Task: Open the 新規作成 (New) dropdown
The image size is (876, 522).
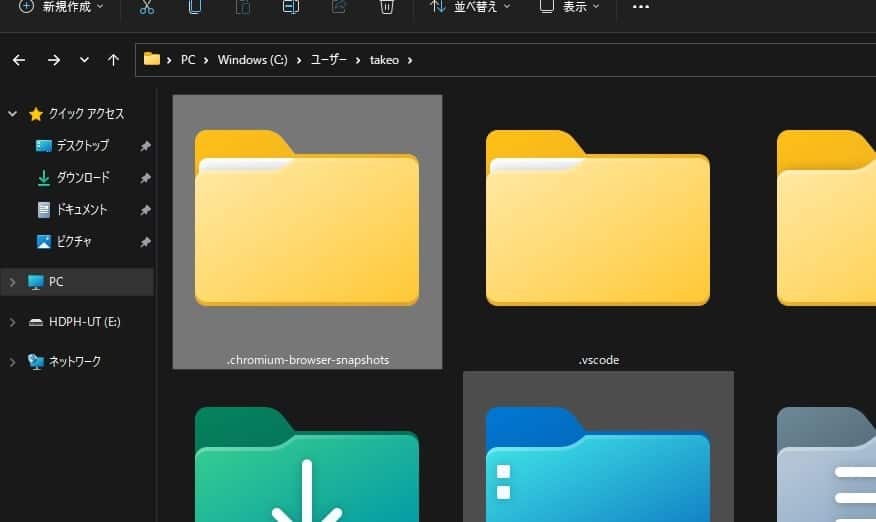Action: coord(60,7)
